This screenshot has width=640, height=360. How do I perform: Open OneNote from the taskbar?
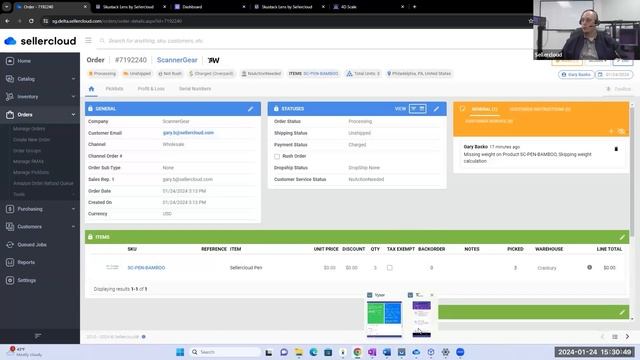click(372, 352)
